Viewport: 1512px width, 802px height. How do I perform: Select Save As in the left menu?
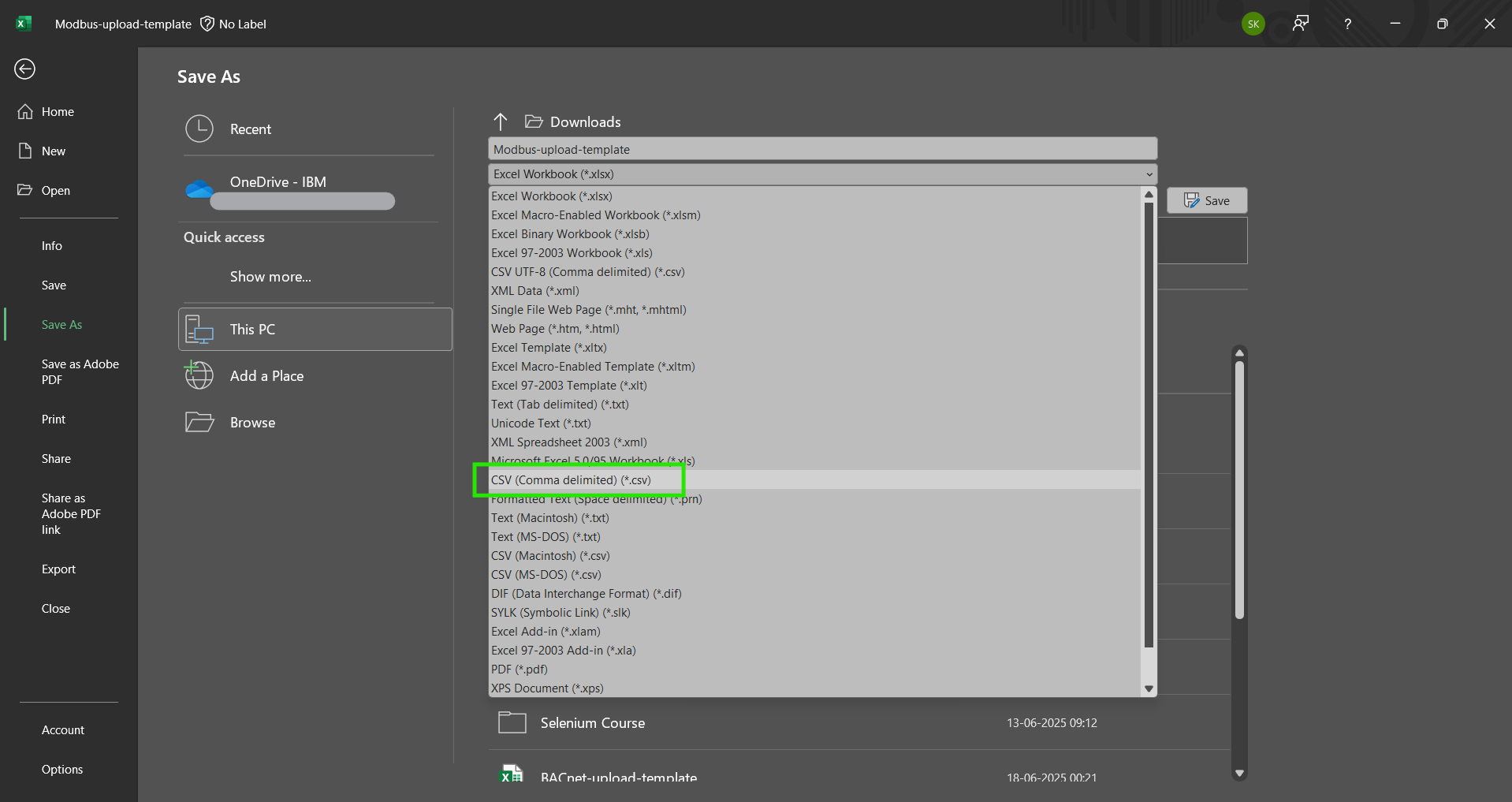pos(61,325)
